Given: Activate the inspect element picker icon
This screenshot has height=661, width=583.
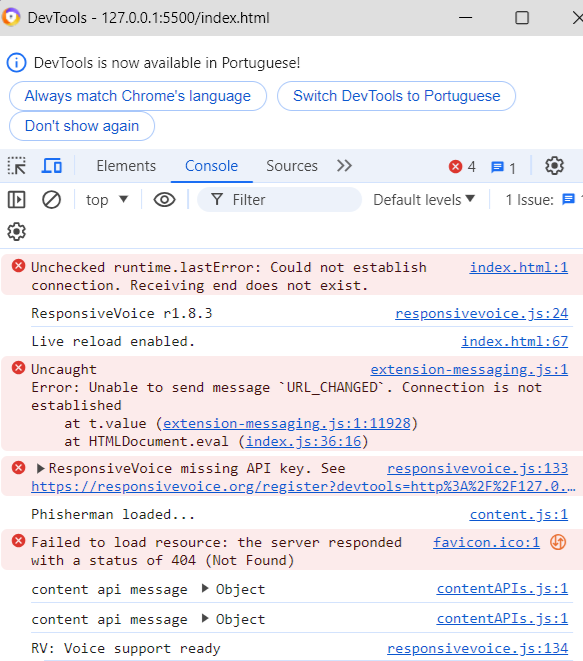Looking at the screenshot, I should click(17, 166).
